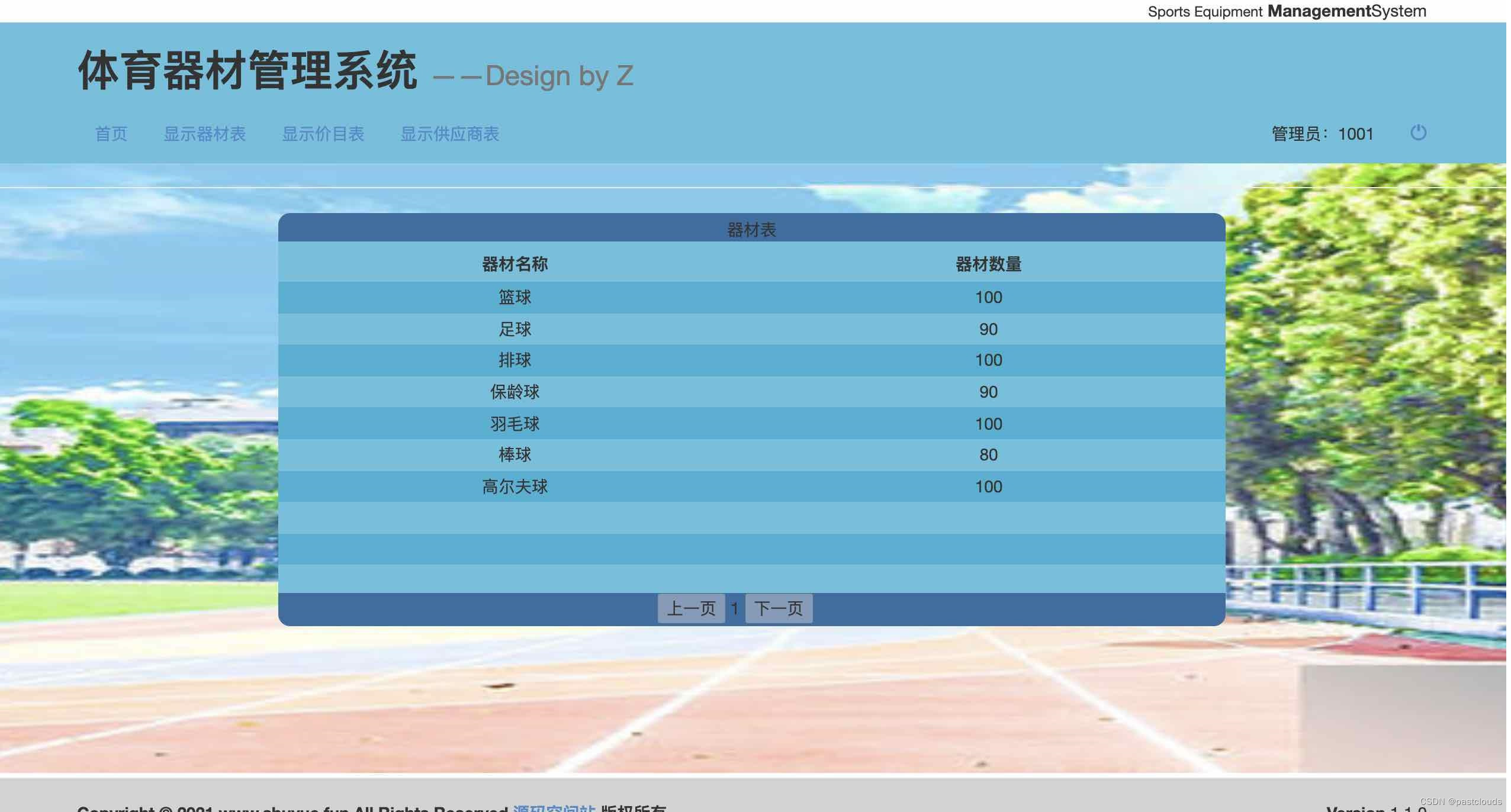Click the power logout icon

coord(1419,134)
